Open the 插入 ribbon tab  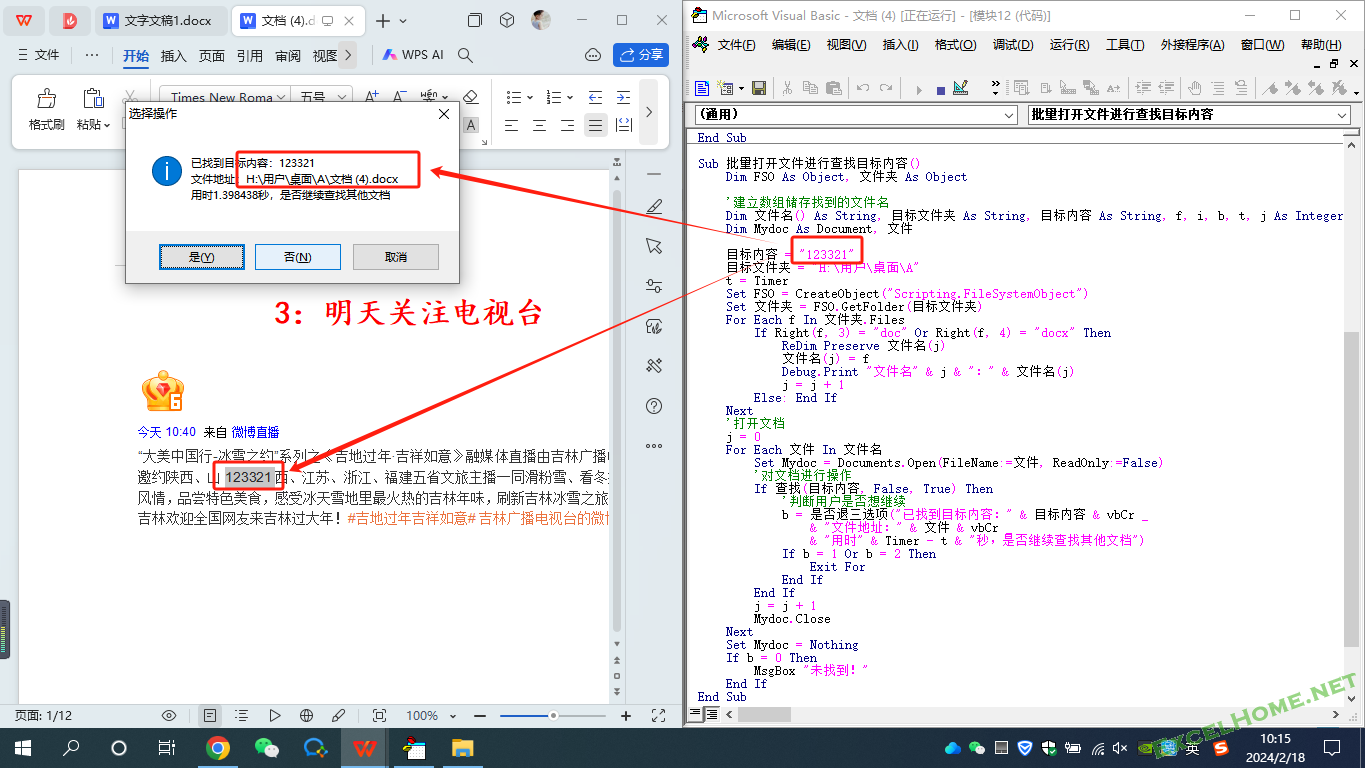tap(174, 55)
